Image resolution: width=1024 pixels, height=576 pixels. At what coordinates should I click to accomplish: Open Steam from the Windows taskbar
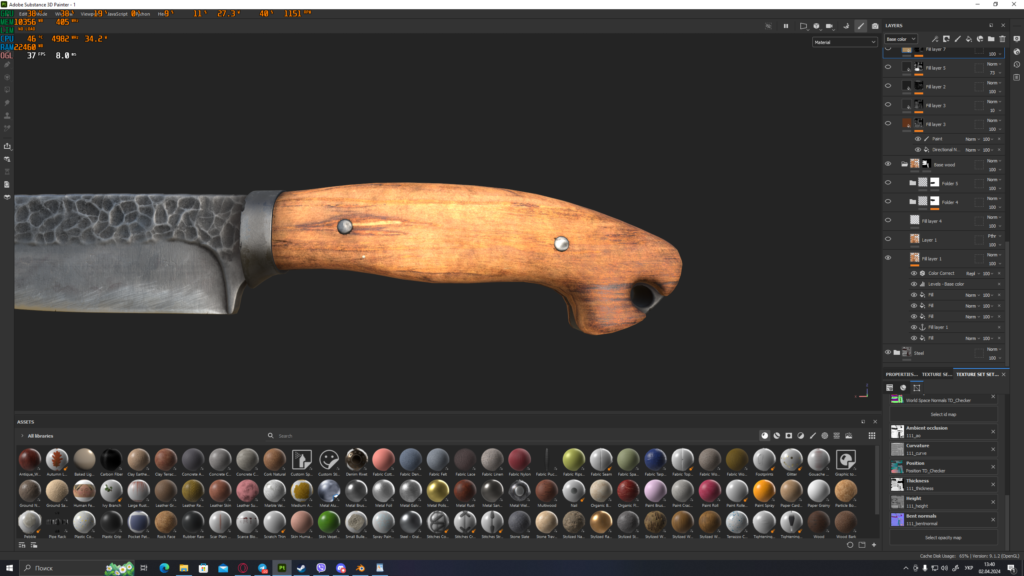(301, 568)
